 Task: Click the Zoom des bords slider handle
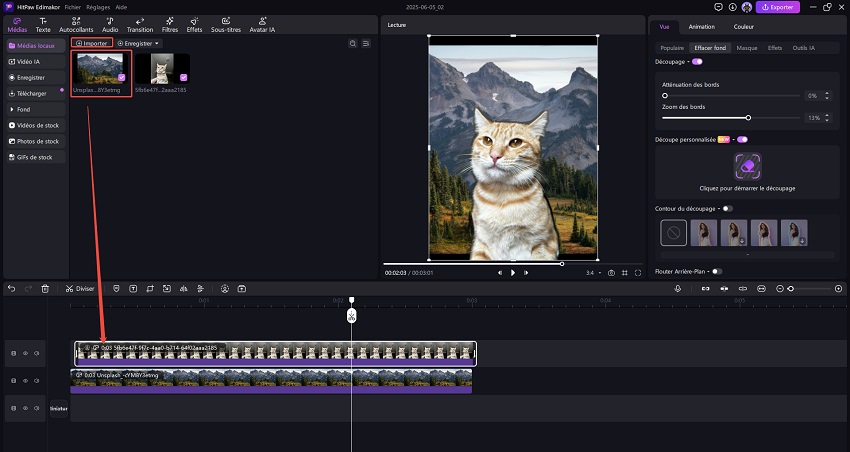[748, 118]
